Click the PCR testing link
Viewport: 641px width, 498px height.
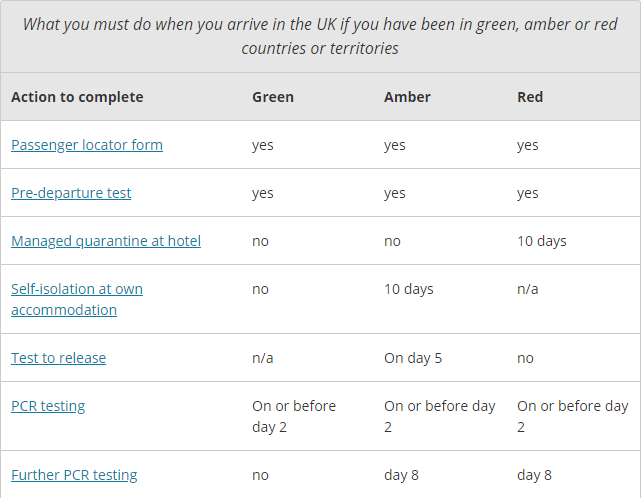pos(48,406)
